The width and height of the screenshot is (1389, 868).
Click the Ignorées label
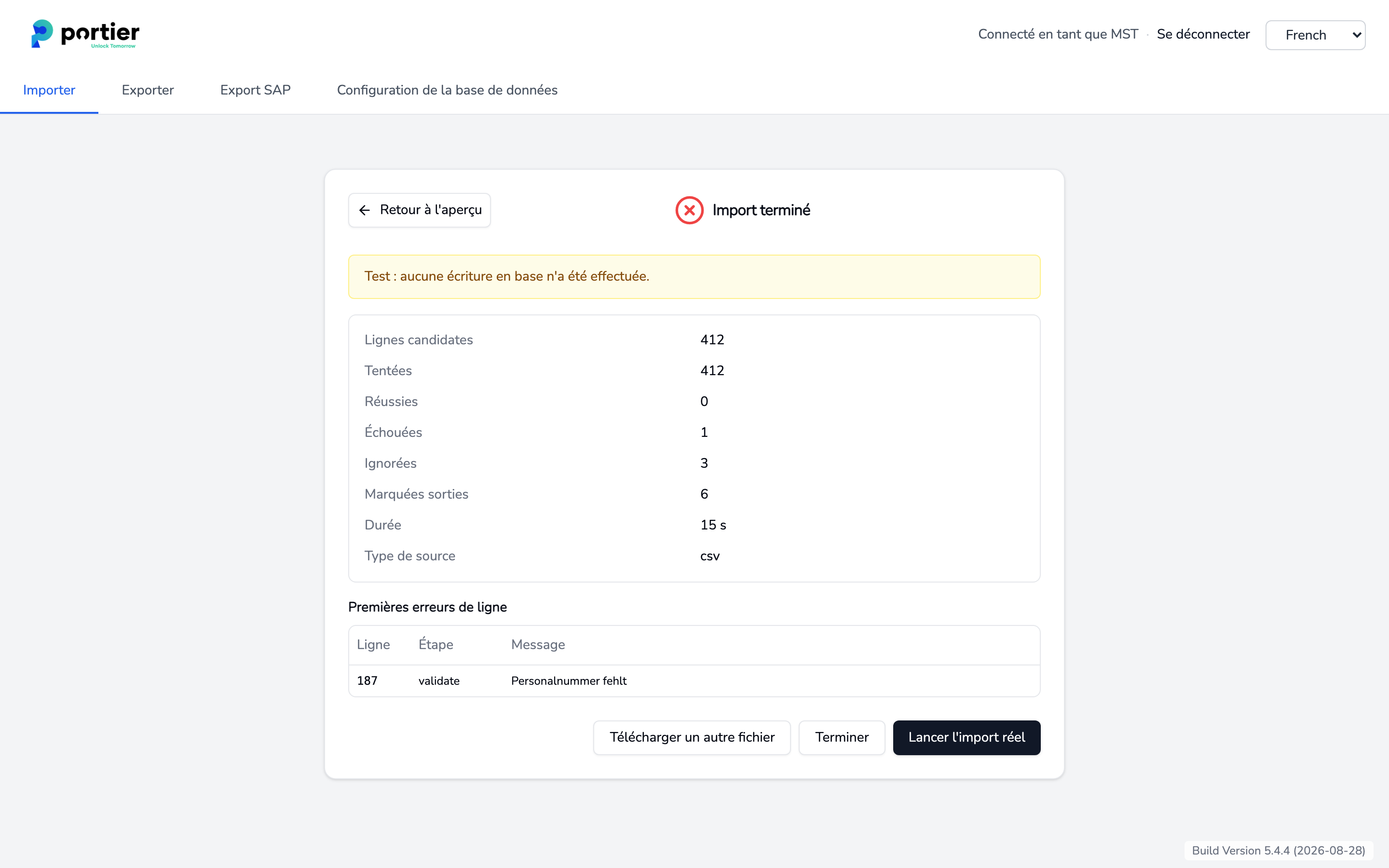[390, 463]
